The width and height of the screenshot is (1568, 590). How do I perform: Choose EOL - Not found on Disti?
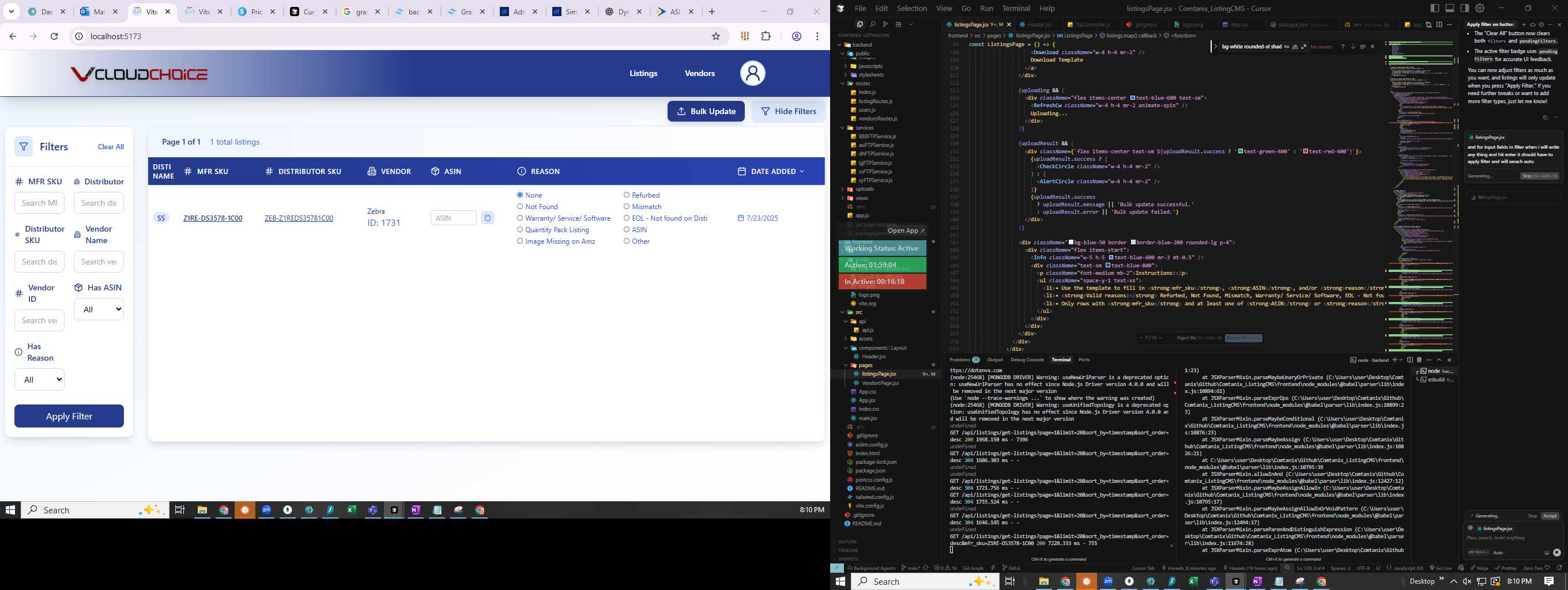coord(627,218)
